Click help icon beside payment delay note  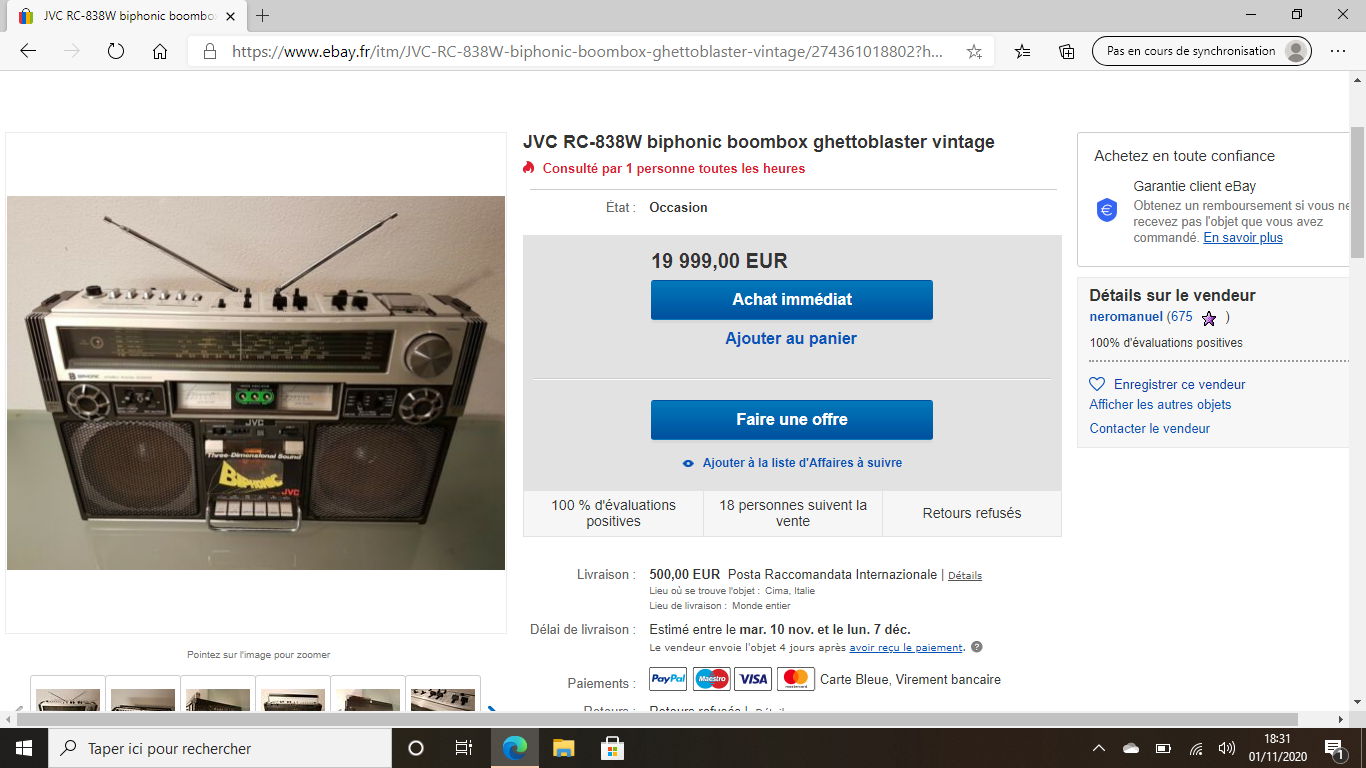(x=977, y=647)
